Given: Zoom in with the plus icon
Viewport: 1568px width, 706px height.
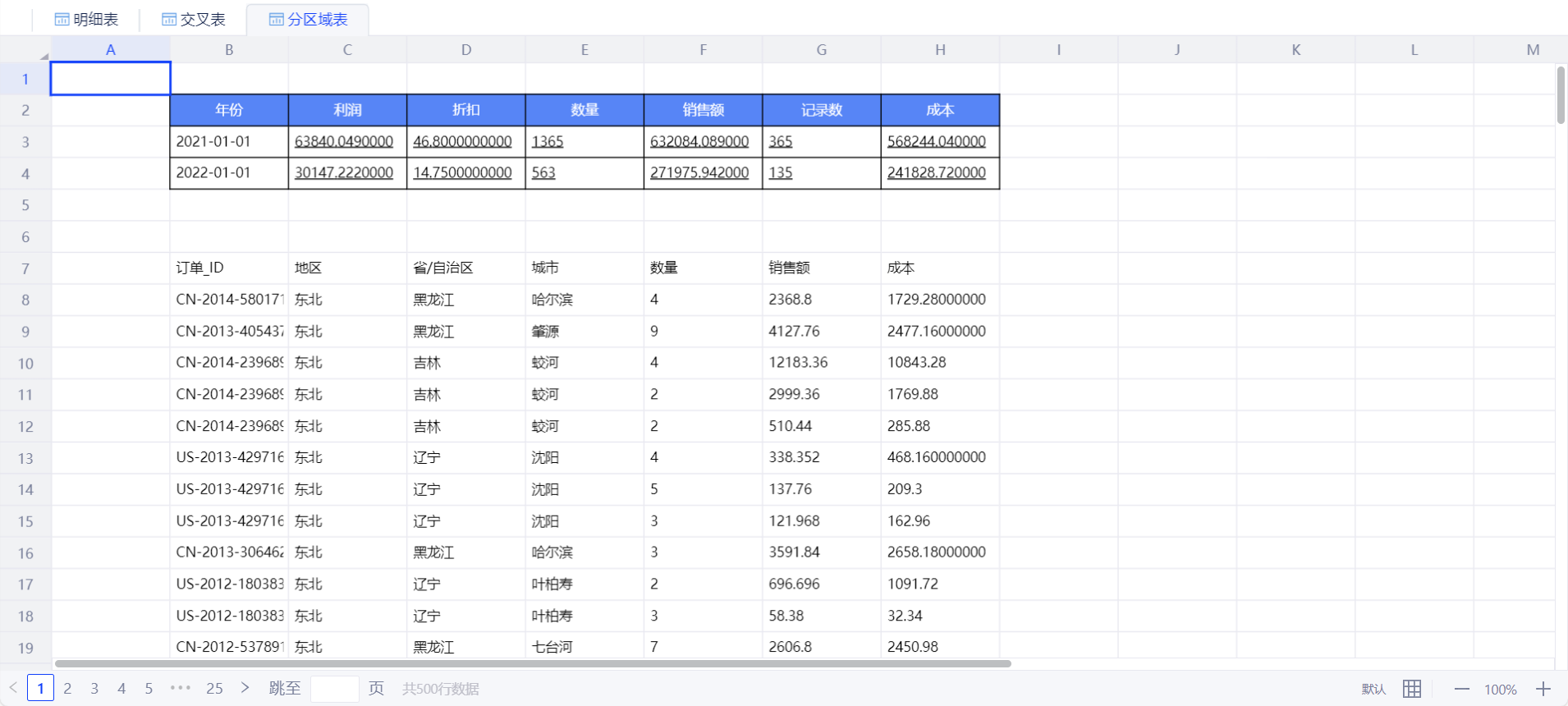Looking at the screenshot, I should tap(1543, 689).
